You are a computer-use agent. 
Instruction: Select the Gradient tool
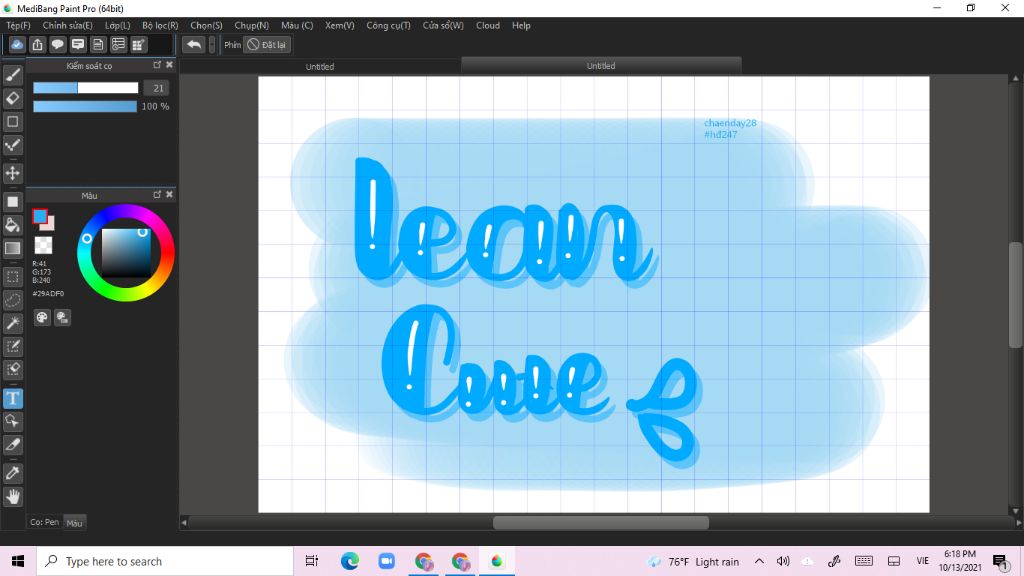click(x=12, y=248)
